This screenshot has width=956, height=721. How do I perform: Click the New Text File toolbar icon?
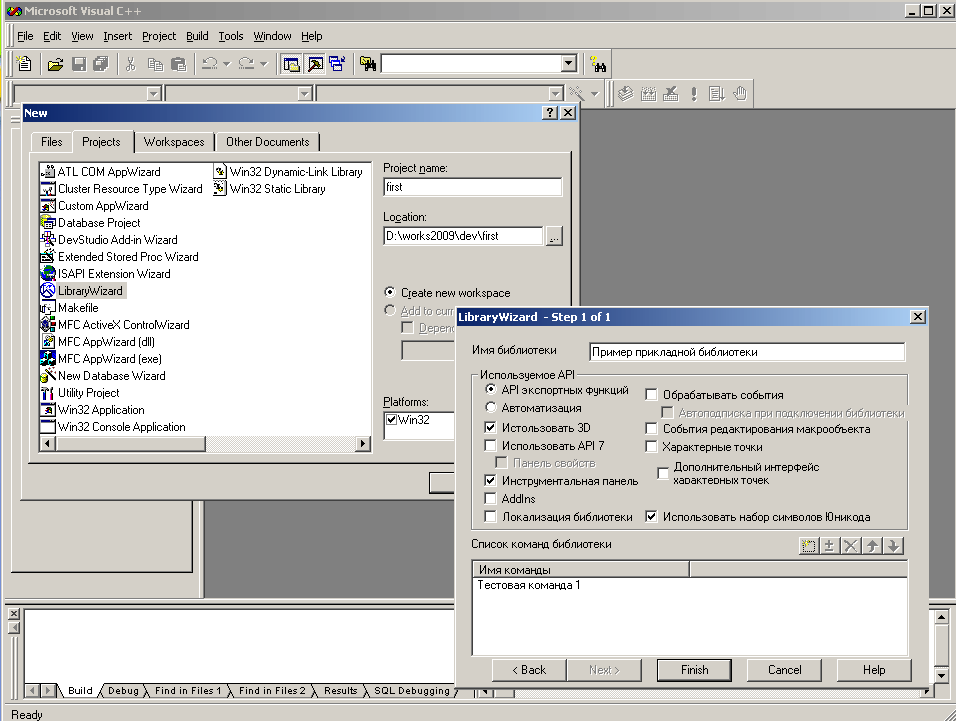(x=24, y=64)
